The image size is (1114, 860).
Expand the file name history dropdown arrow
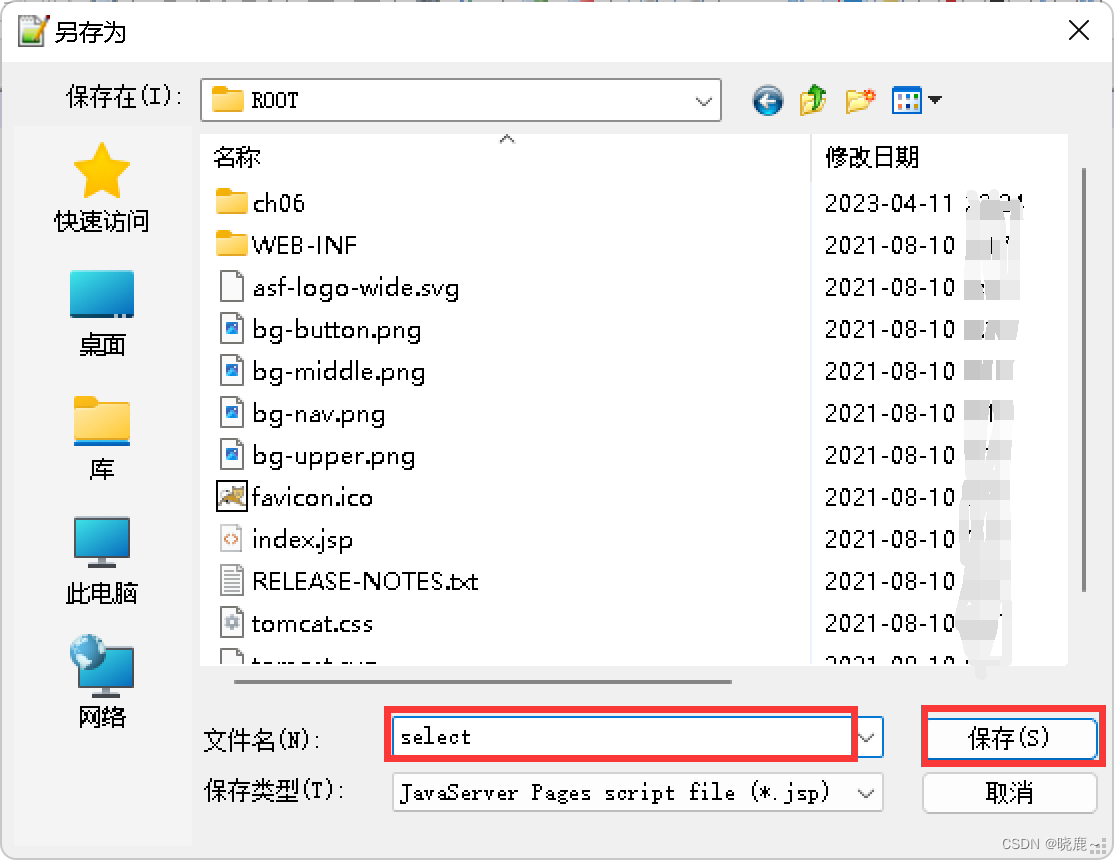click(864, 738)
